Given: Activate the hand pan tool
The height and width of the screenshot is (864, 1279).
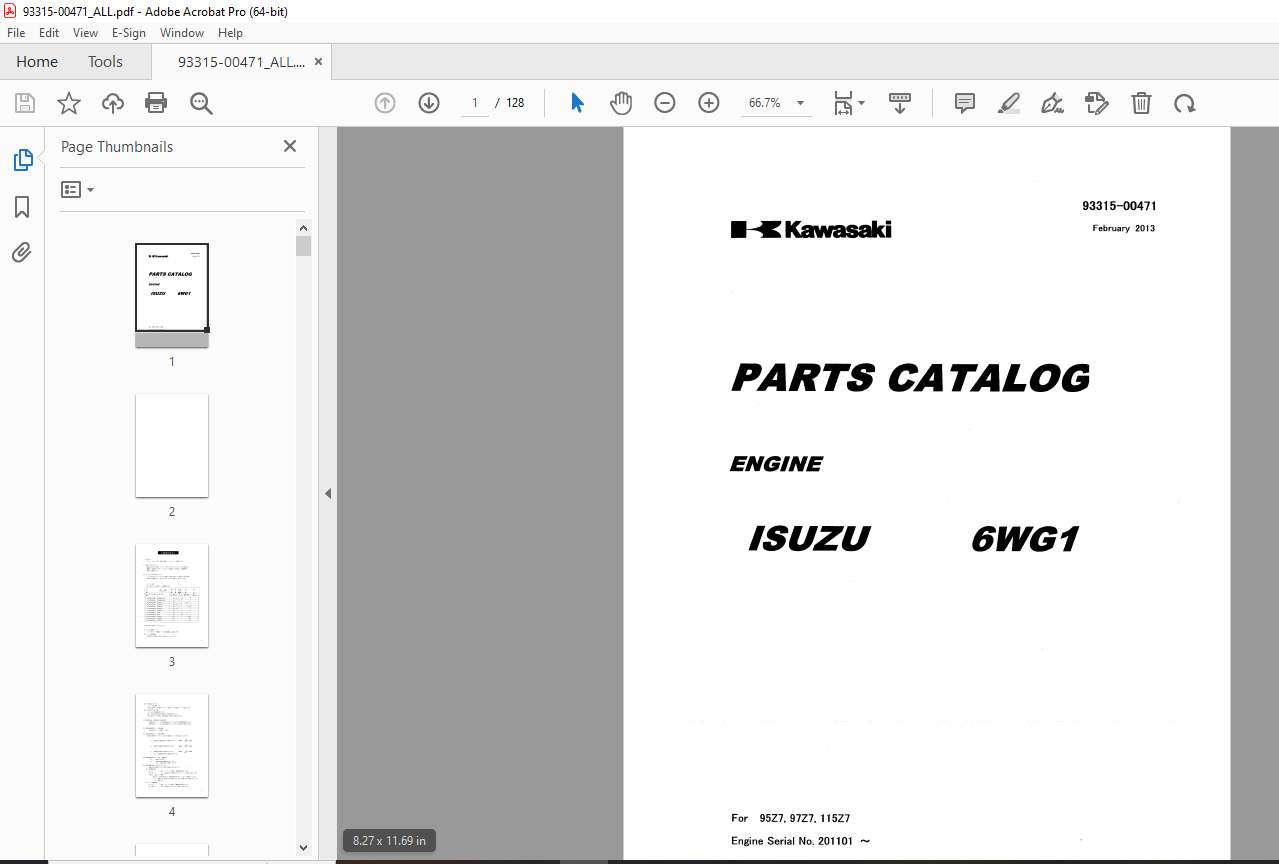Looking at the screenshot, I should (621, 103).
